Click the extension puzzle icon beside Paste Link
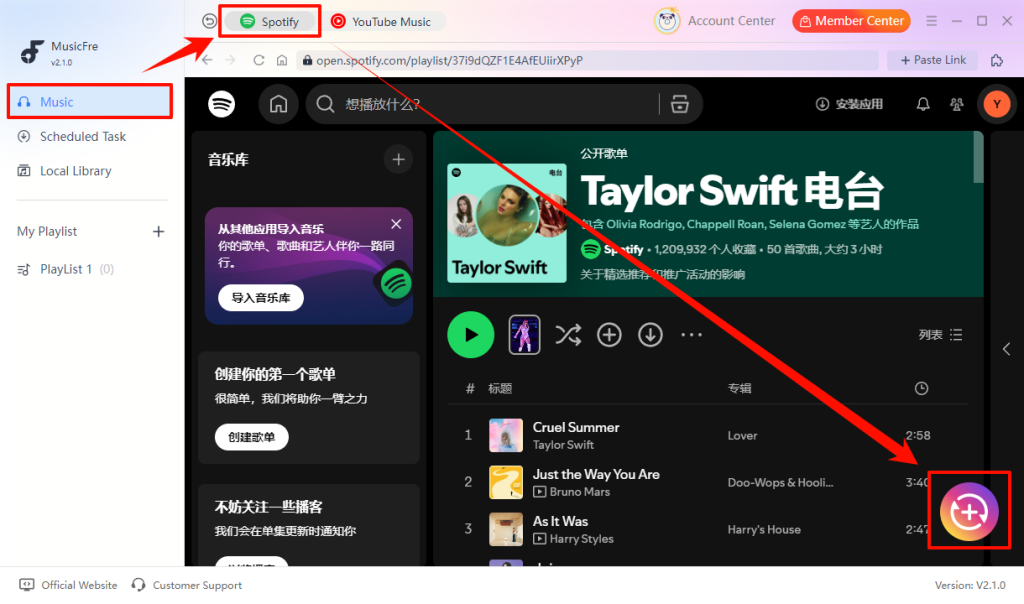Viewport: 1024px width, 604px height. (x=997, y=60)
